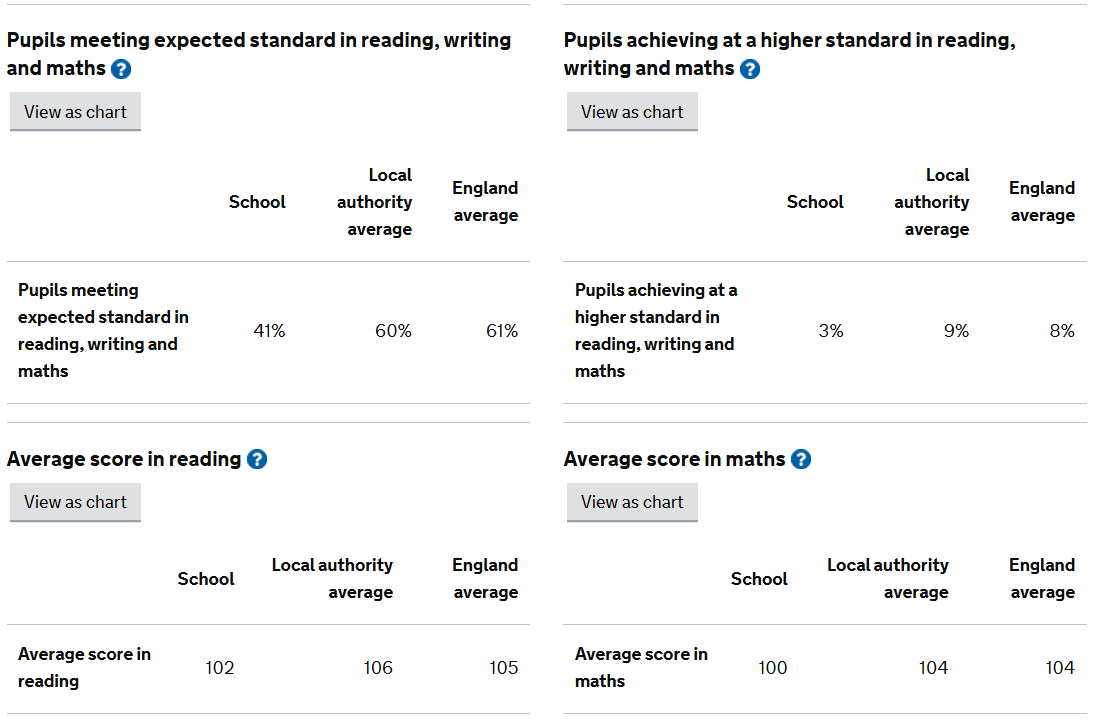This screenshot has height=726, width=1093.
Task: Switch average maths score to chart view
Action: tap(632, 502)
